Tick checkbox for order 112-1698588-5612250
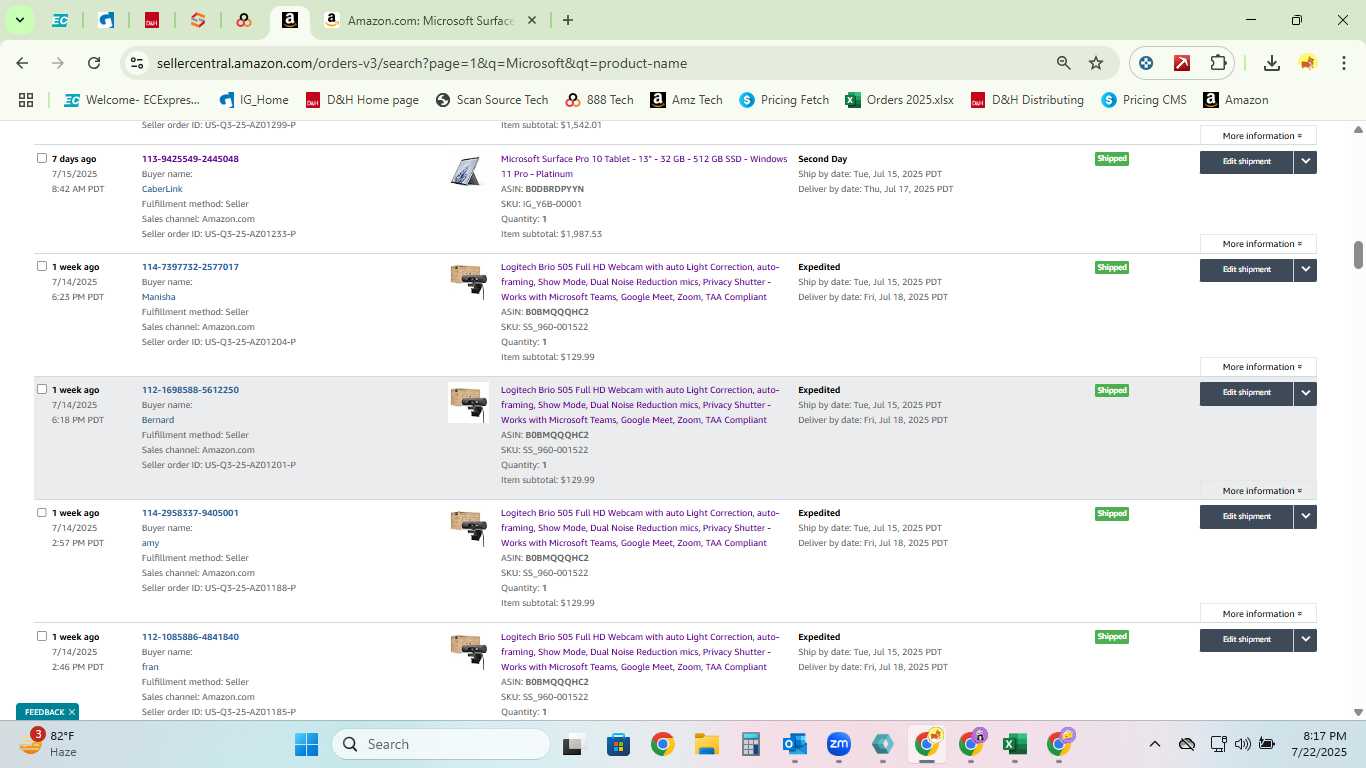1366x768 pixels. pyautogui.click(x=42, y=389)
